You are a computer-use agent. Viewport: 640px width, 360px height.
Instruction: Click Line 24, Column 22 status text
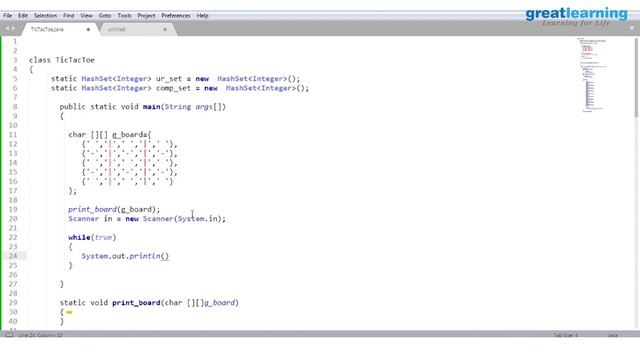tap(40, 335)
